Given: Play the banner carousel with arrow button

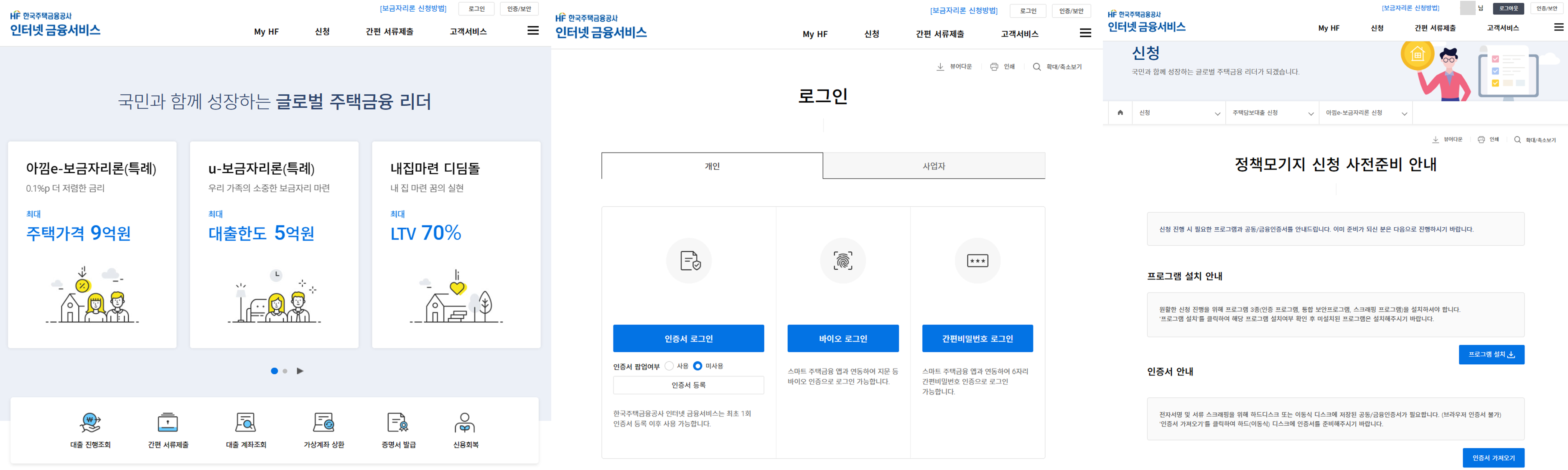Looking at the screenshot, I should pyautogui.click(x=300, y=371).
